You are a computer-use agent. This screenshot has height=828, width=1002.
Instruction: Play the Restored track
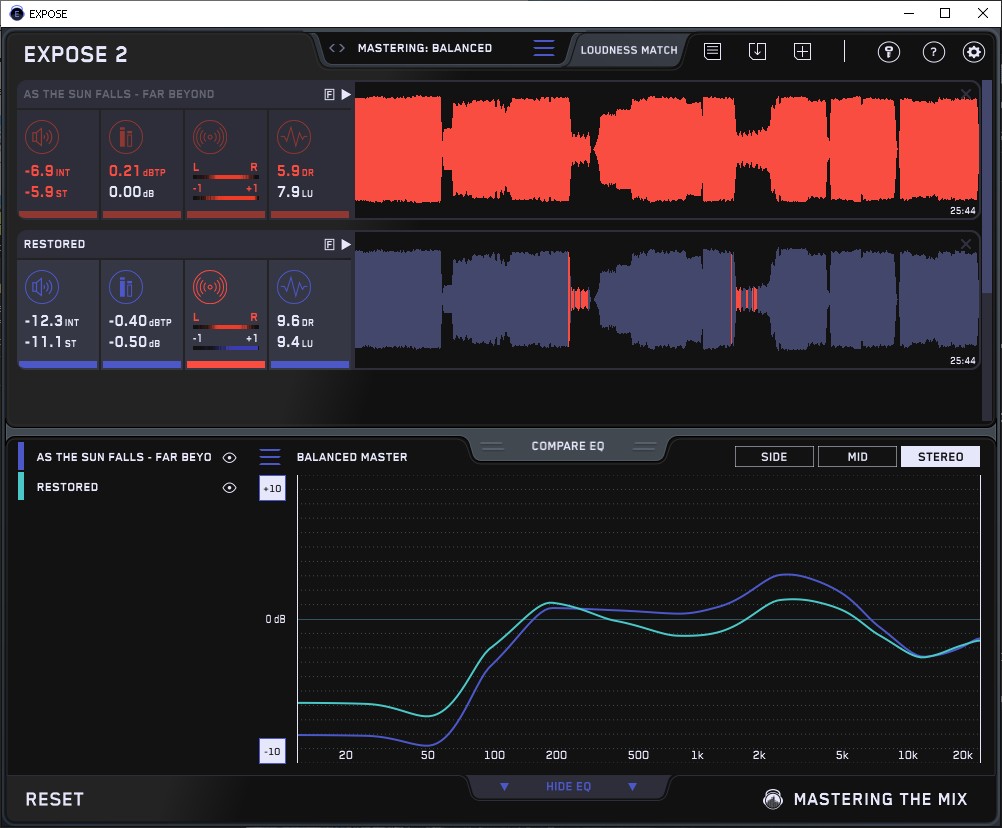346,244
